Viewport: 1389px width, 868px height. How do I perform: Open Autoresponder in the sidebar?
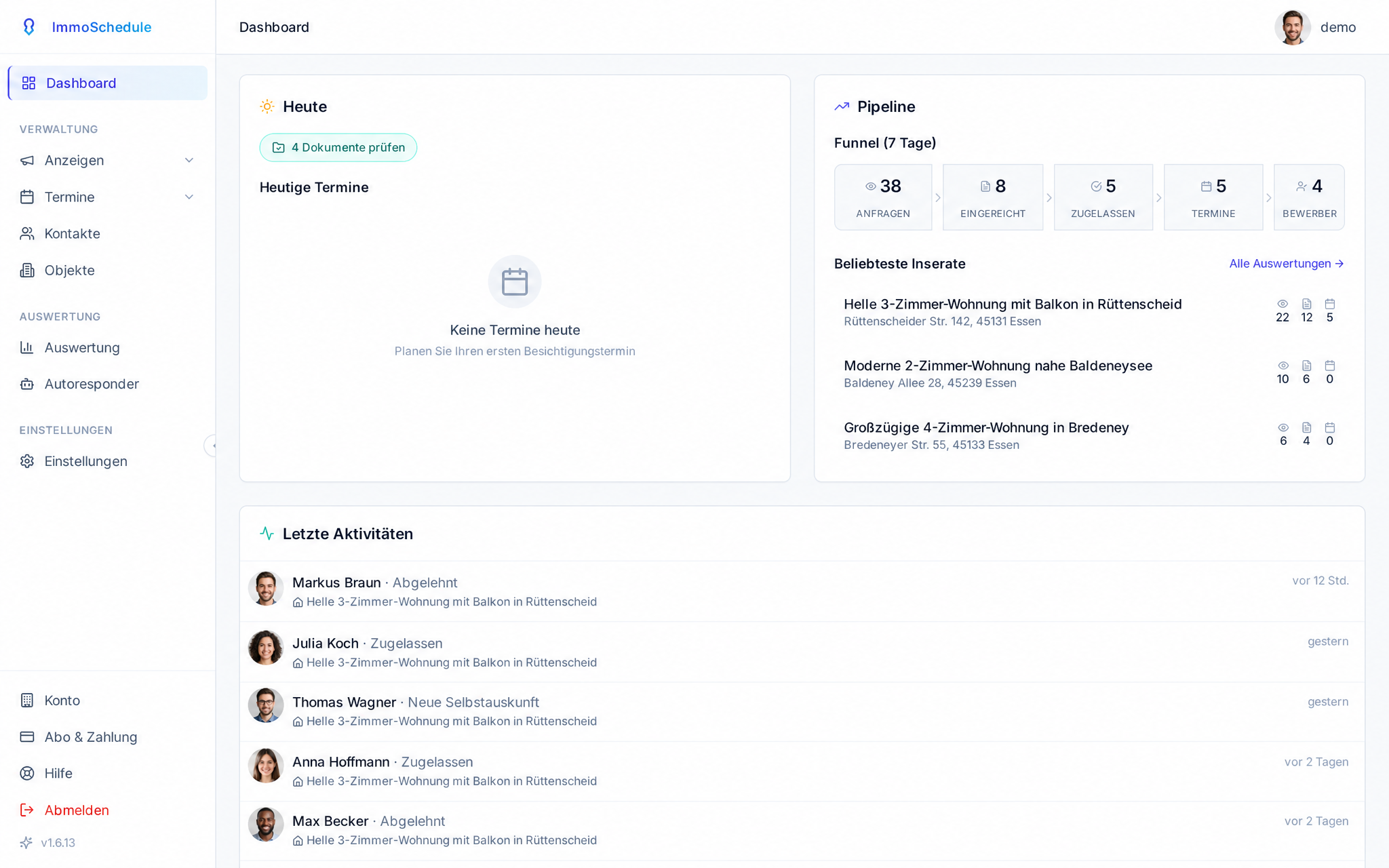point(108,384)
